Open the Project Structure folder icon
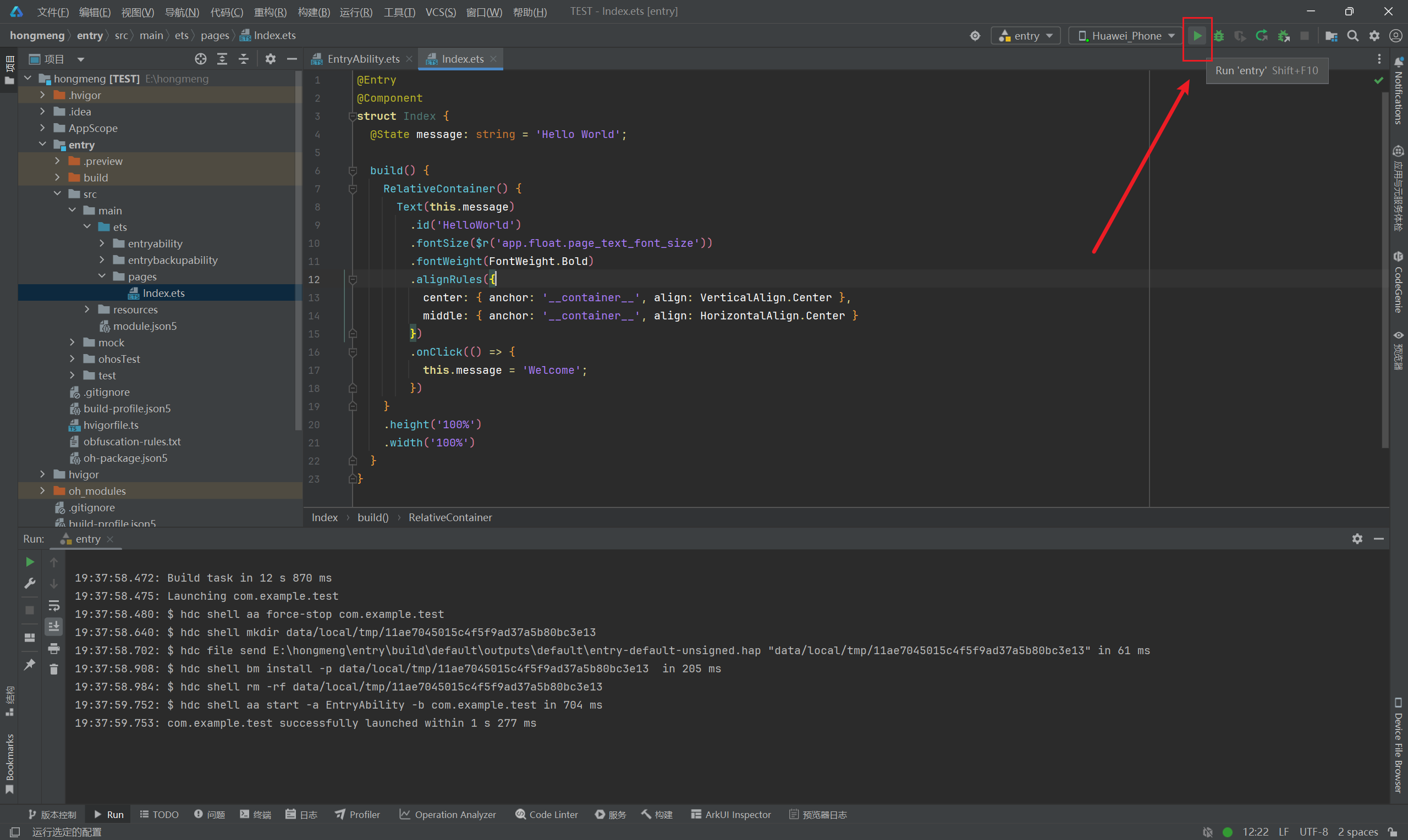Screen dimensions: 1408x840 (1331, 36)
